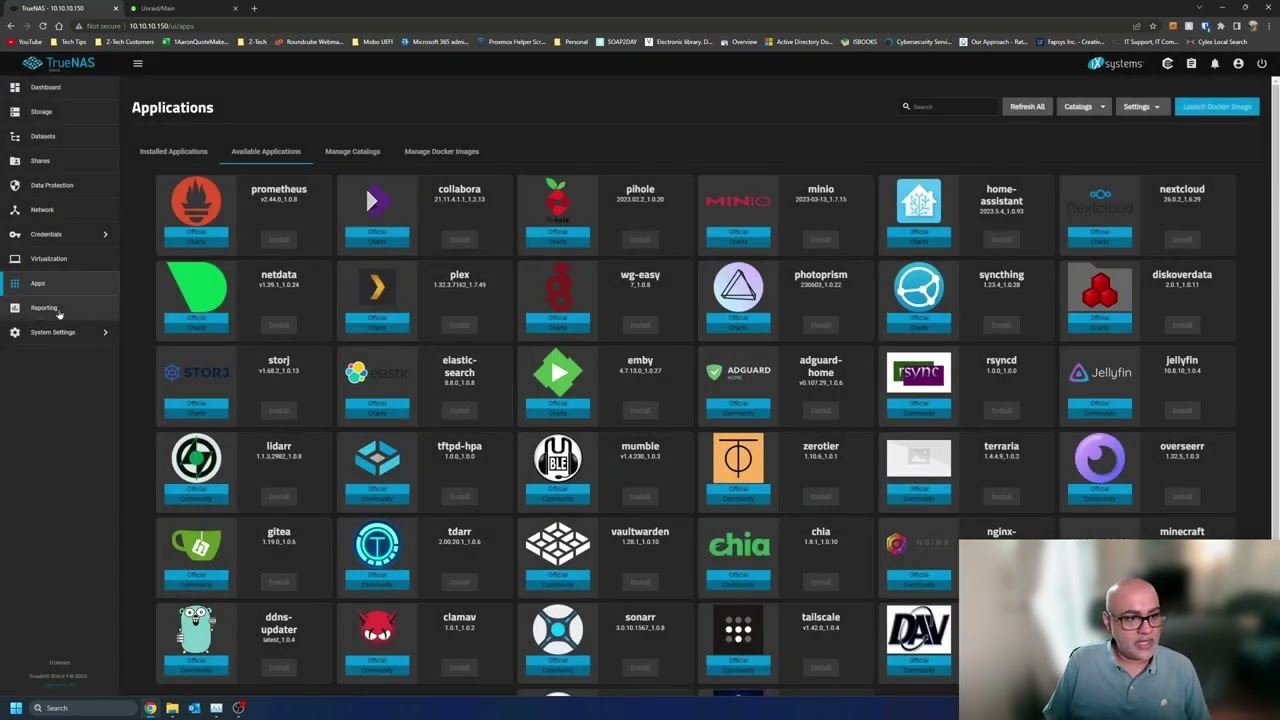Click the power icon in top bar
Image resolution: width=1280 pixels, height=720 pixels.
tap(1262, 64)
